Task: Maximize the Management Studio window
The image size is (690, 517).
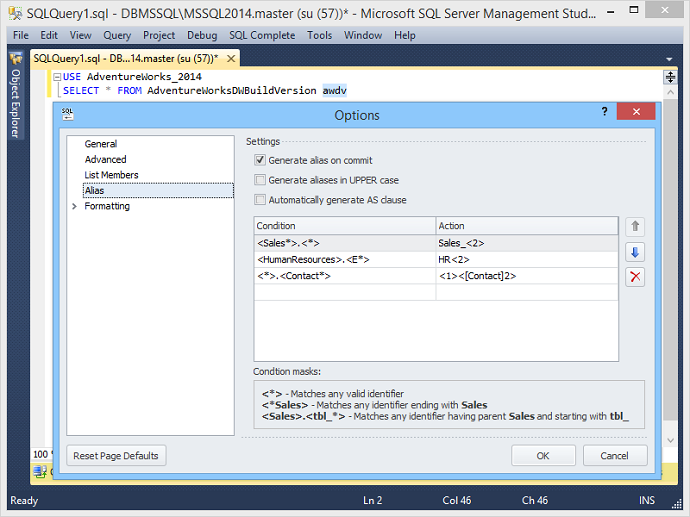Action: (634, 11)
